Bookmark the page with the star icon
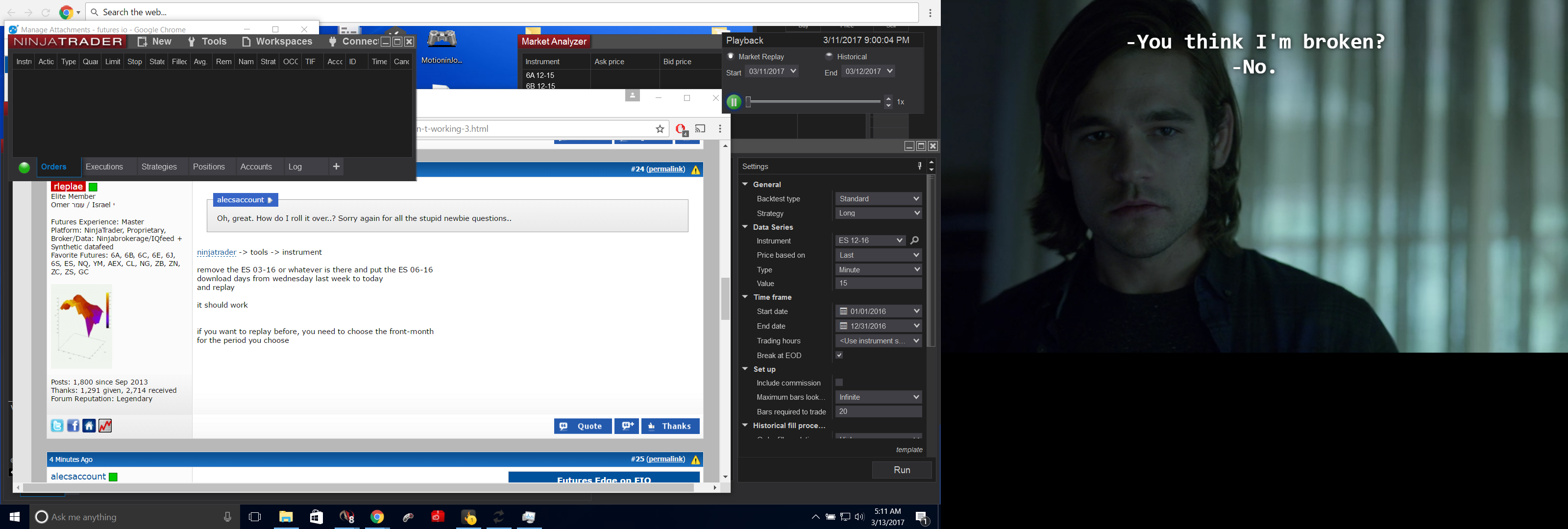Viewport: 1568px width, 529px height. (x=660, y=129)
